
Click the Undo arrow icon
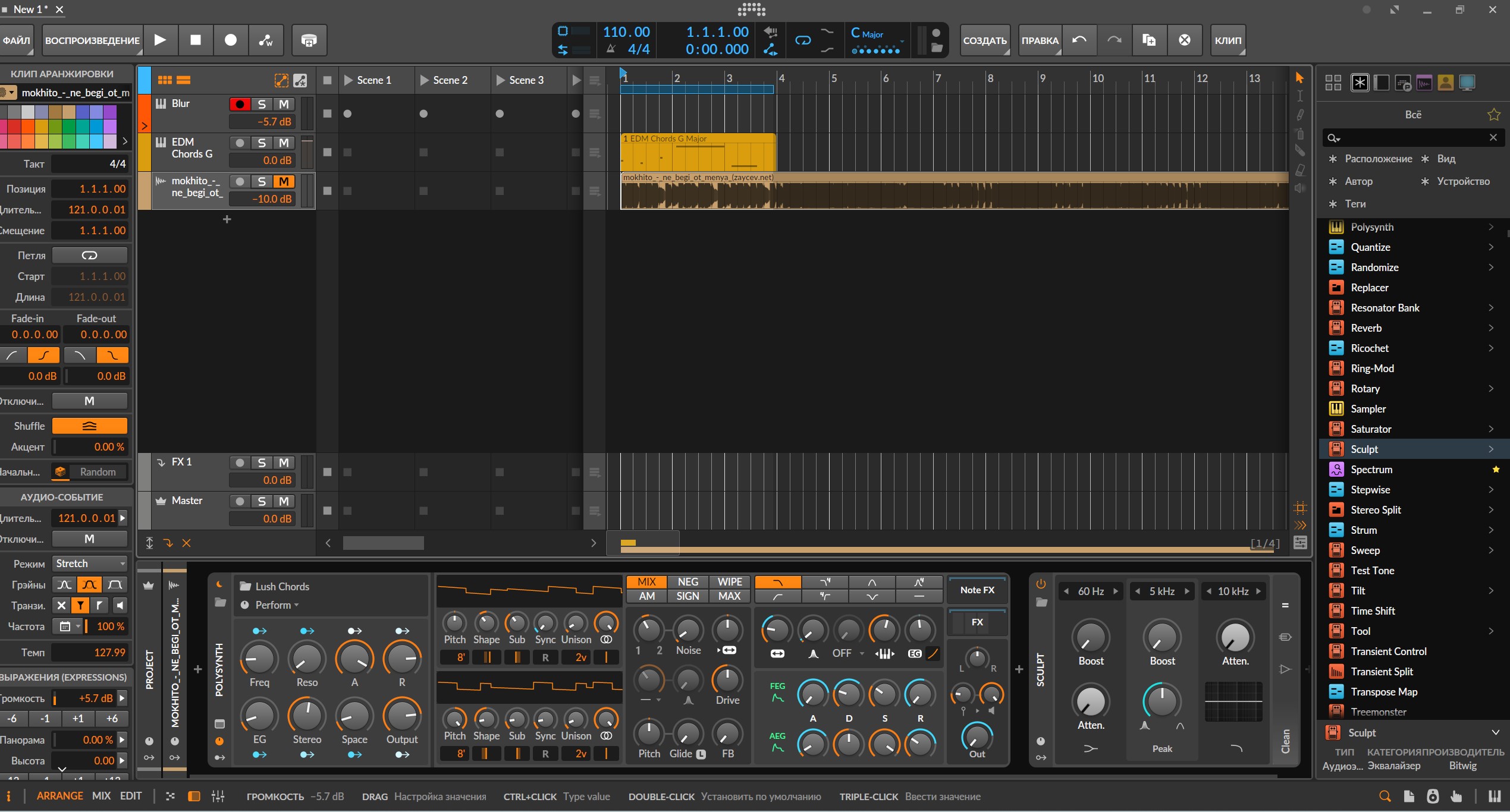[x=1079, y=40]
